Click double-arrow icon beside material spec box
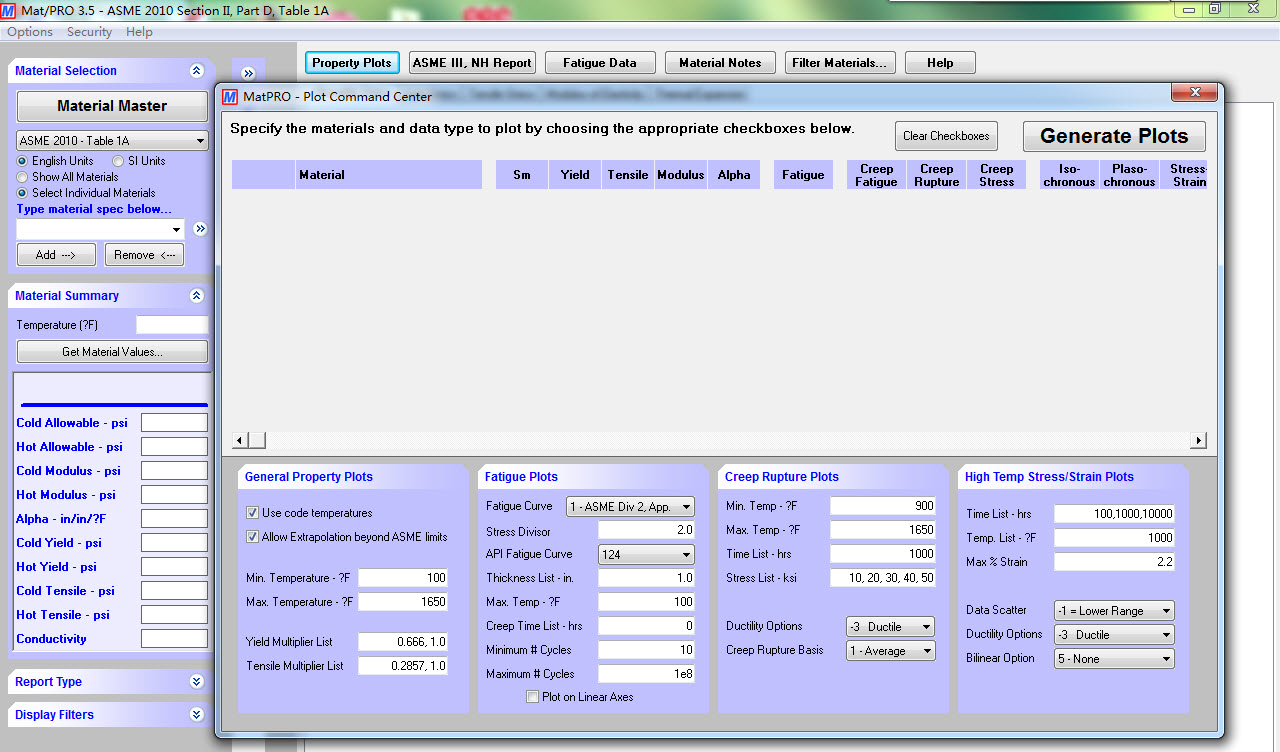 coord(200,229)
